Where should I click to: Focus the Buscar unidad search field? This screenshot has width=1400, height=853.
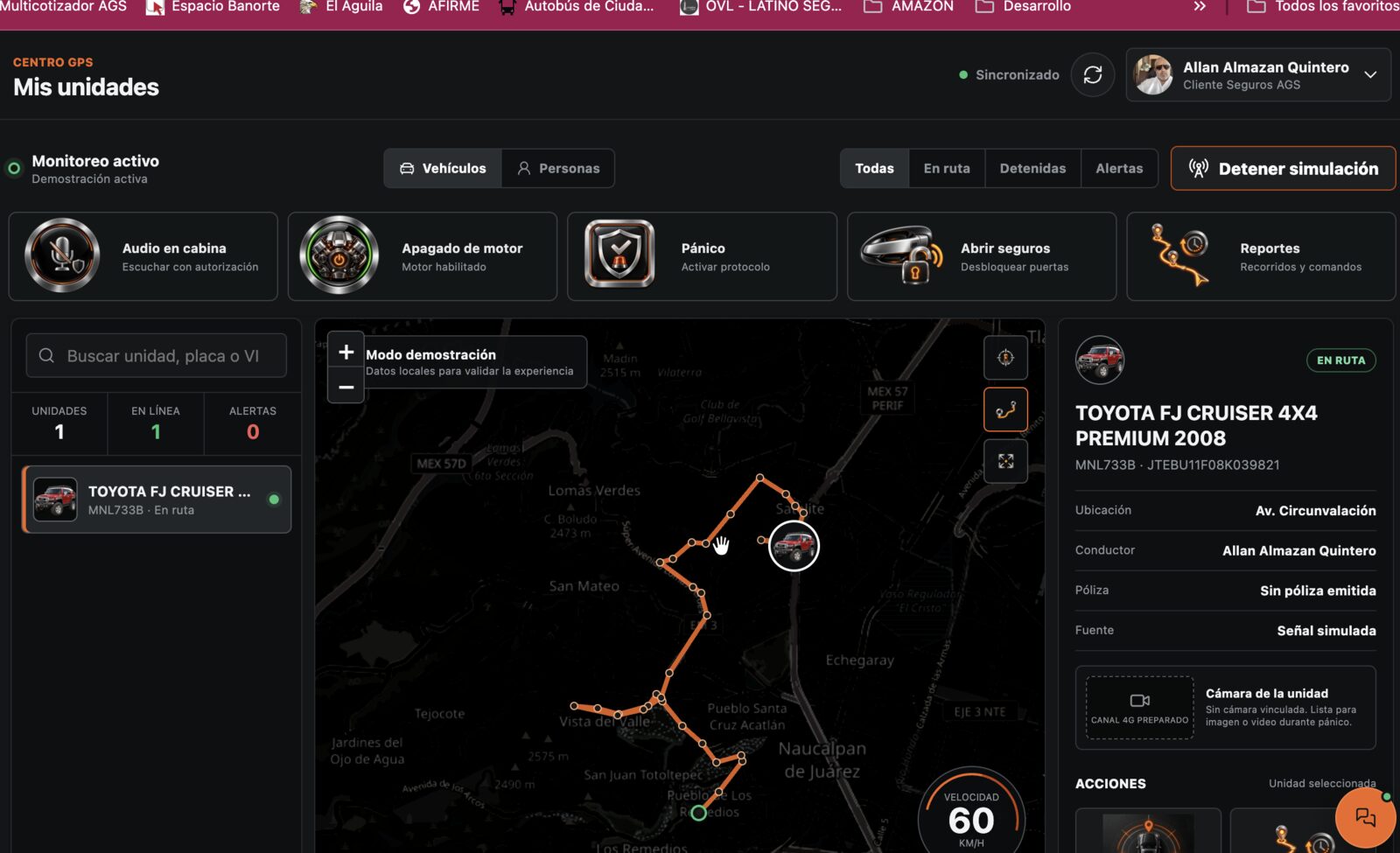click(157, 356)
